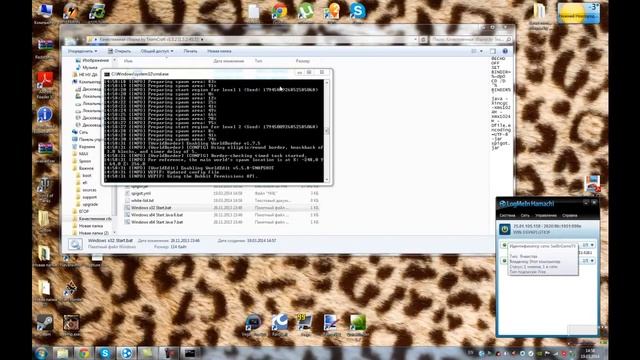Screen dimensions: 640x360
Task: Expand the second Hamachi network dropdown arrow
Action: (592, 260)
